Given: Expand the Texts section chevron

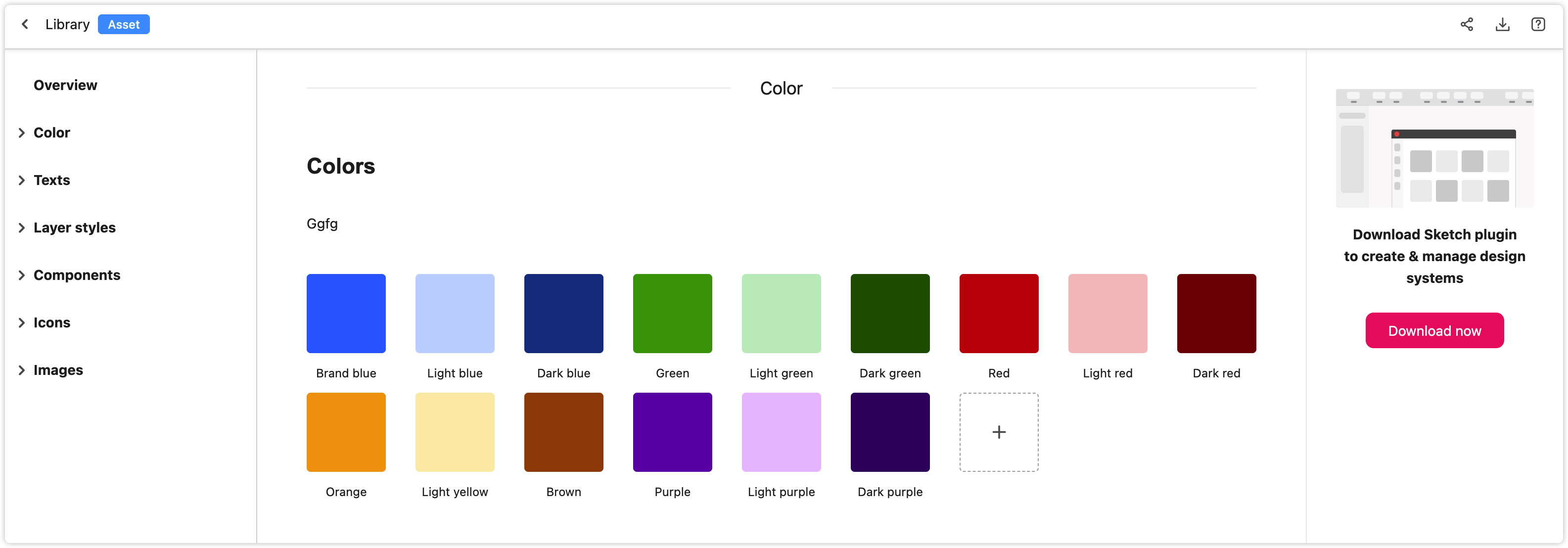Looking at the screenshot, I should [x=22, y=180].
